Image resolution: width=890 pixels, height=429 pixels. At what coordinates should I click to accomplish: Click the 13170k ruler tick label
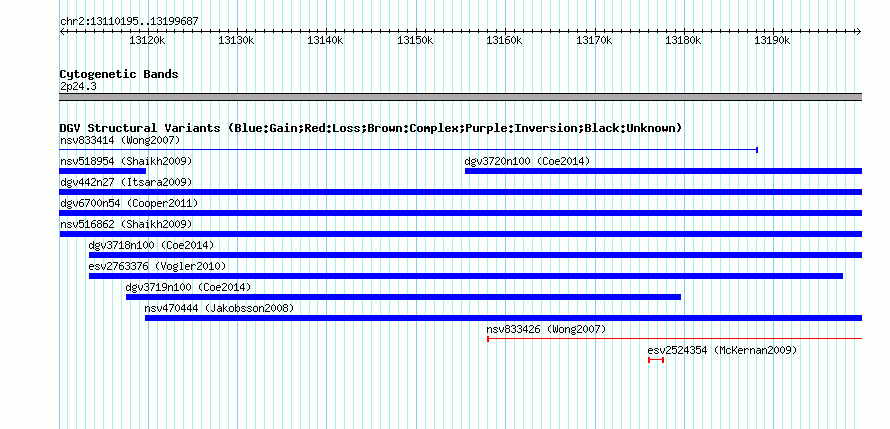point(594,40)
